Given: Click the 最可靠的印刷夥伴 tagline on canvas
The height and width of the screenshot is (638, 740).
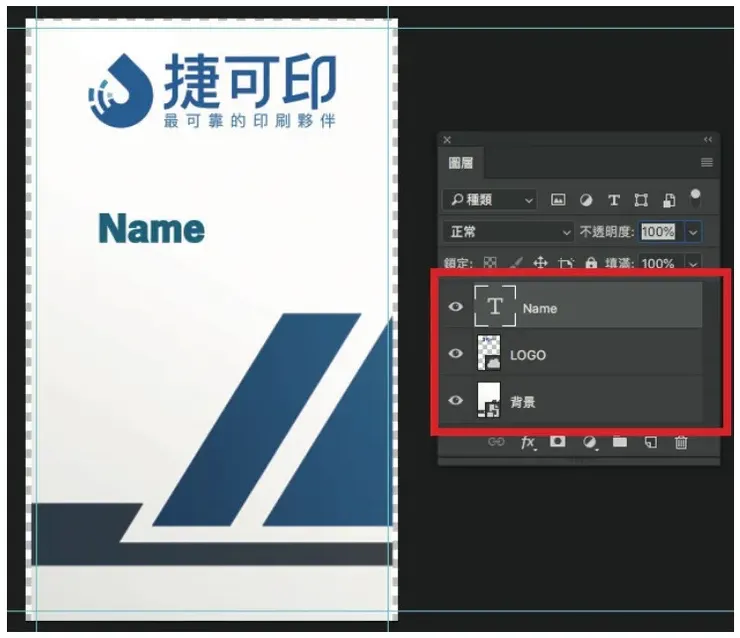Looking at the screenshot, I should [x=250, y=121].
